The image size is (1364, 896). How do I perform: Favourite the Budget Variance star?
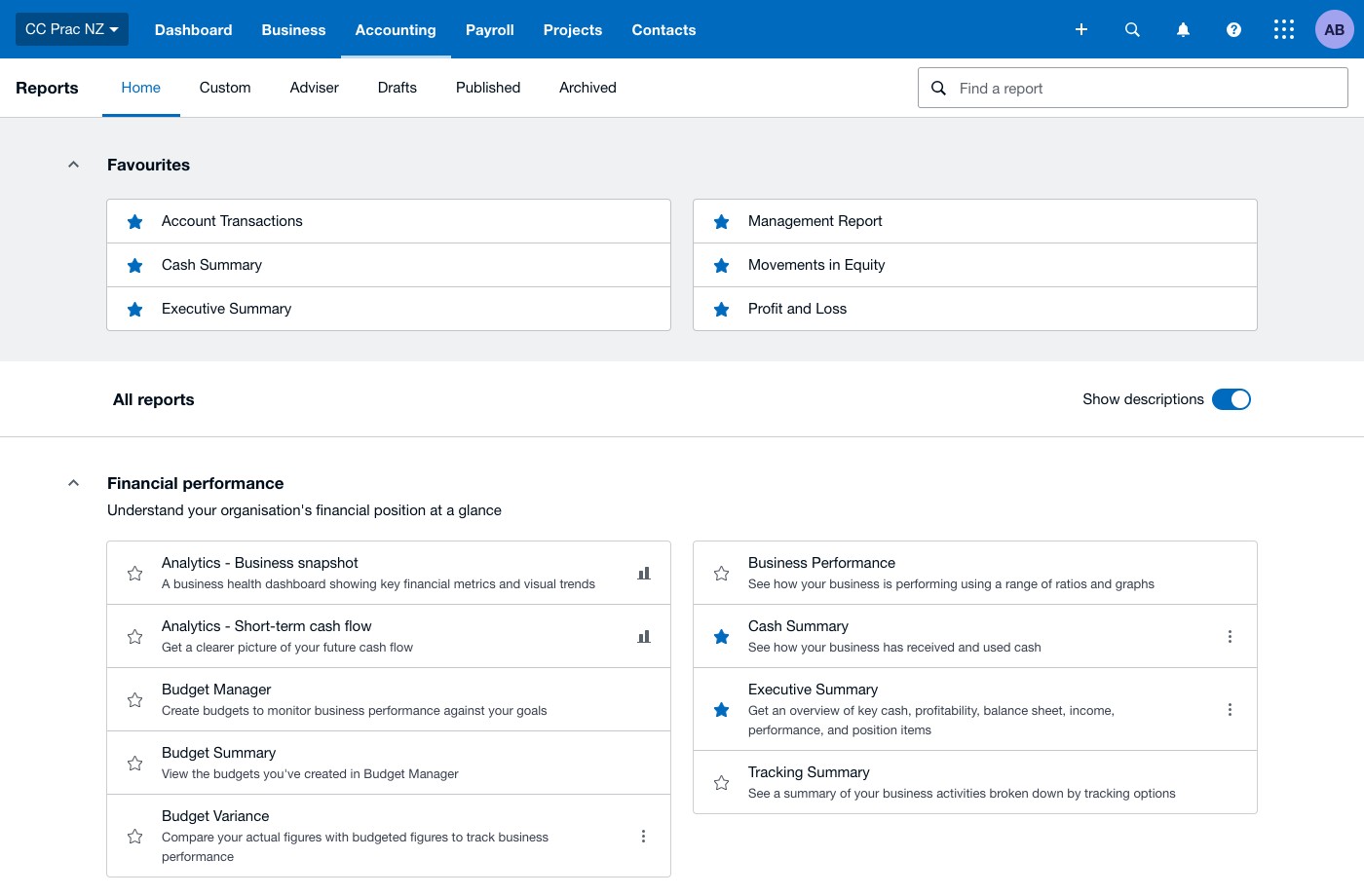(x=135, y=837)
